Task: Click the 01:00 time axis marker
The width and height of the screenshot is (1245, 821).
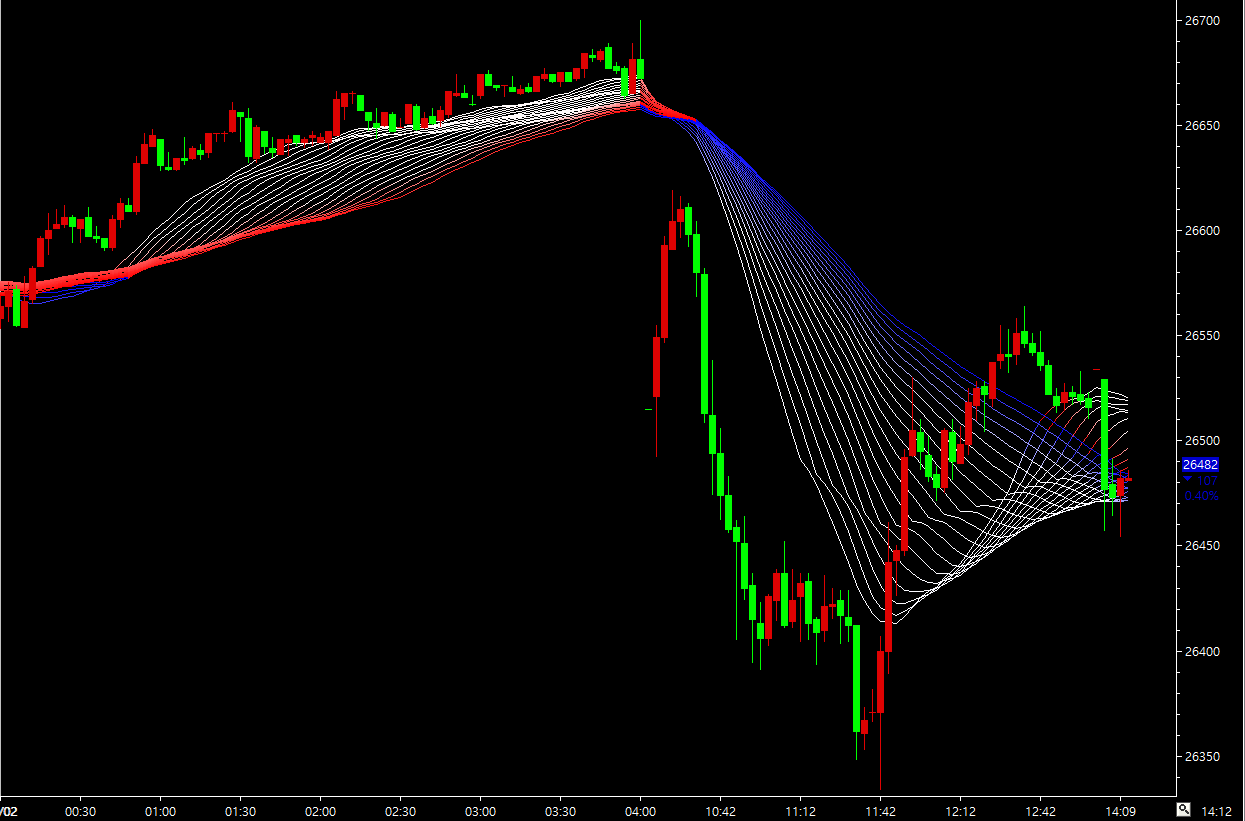Action: 160,810
